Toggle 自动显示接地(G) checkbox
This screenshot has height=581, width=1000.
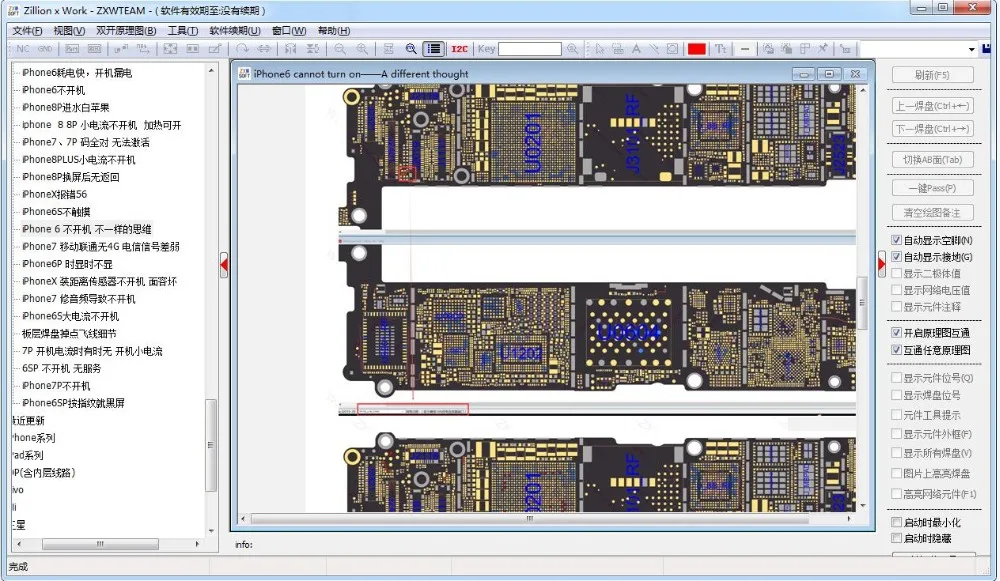click(896, 256)
